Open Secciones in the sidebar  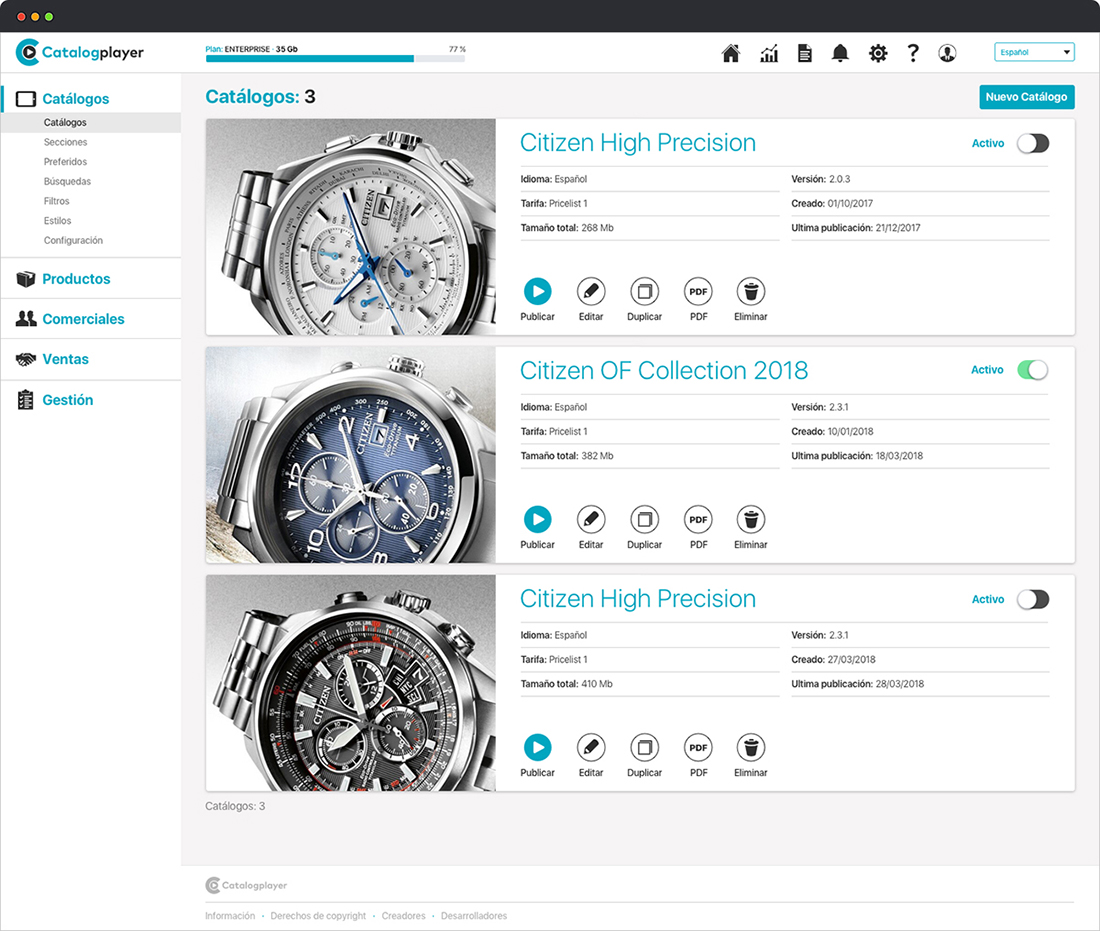(x=65, y=142)
